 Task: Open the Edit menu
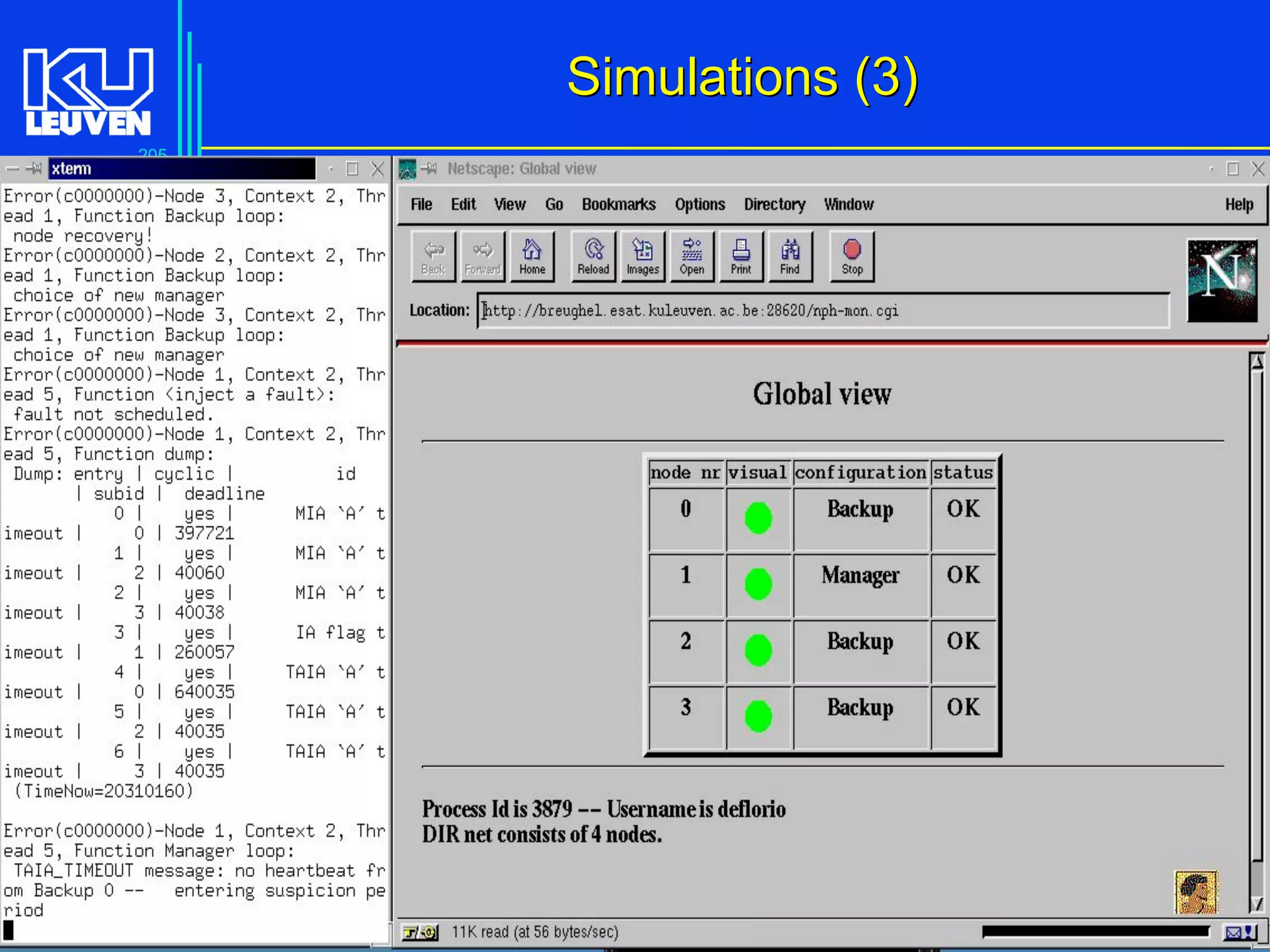tap(463, 205)
